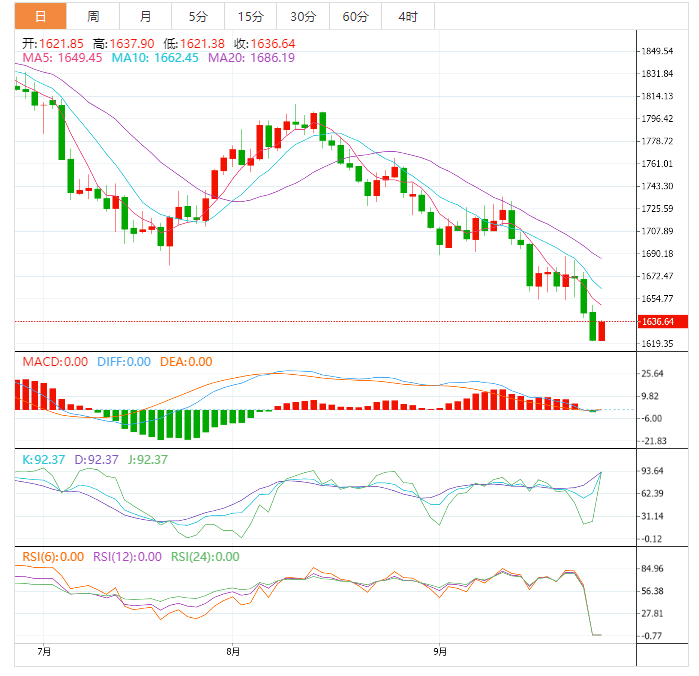Open the 5分 timeframe tab
Image resolution: width=699 pixels, height=676 pixels.
(198, 16)
